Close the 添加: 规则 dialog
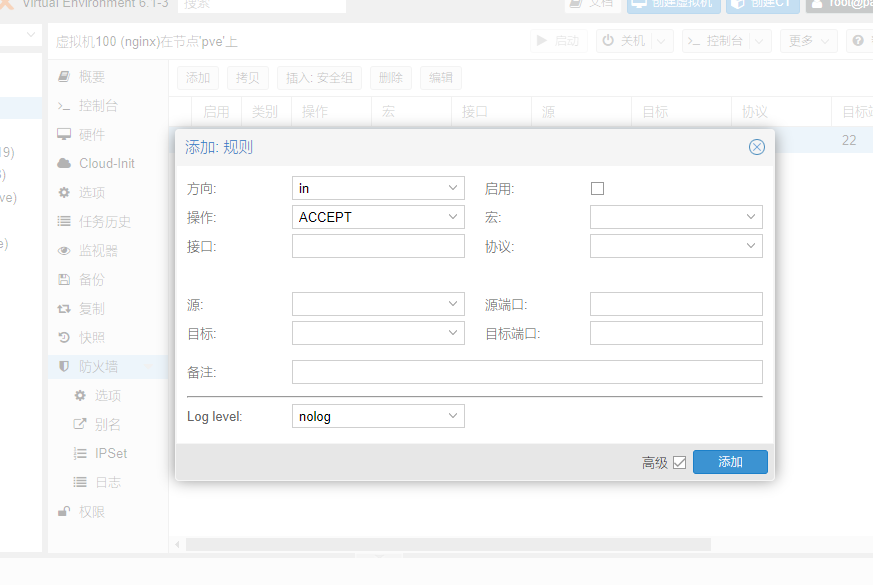The image size is (873, 585). pyautogui.click(x=756, y=147)
